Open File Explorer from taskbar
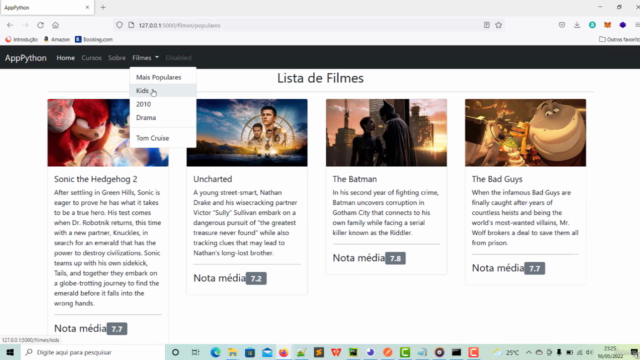Image resolution: width=640 pixels, height=360 pixels. (x=233, y=352)
